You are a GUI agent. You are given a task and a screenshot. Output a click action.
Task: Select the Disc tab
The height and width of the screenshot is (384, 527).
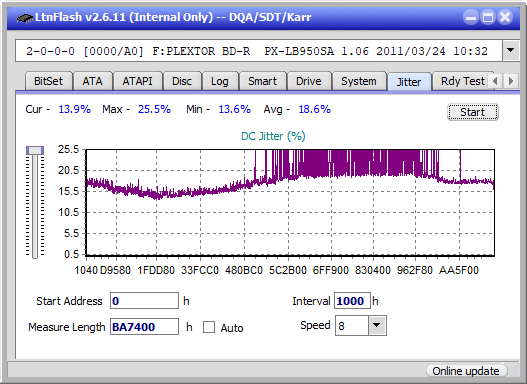(x=182, y=81)
